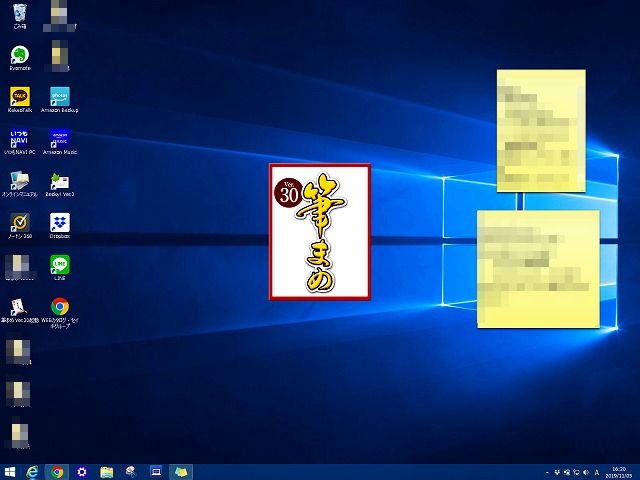Click the upper yellow sticky note
The height and width of the screenshot is (480, 640).
541,131
